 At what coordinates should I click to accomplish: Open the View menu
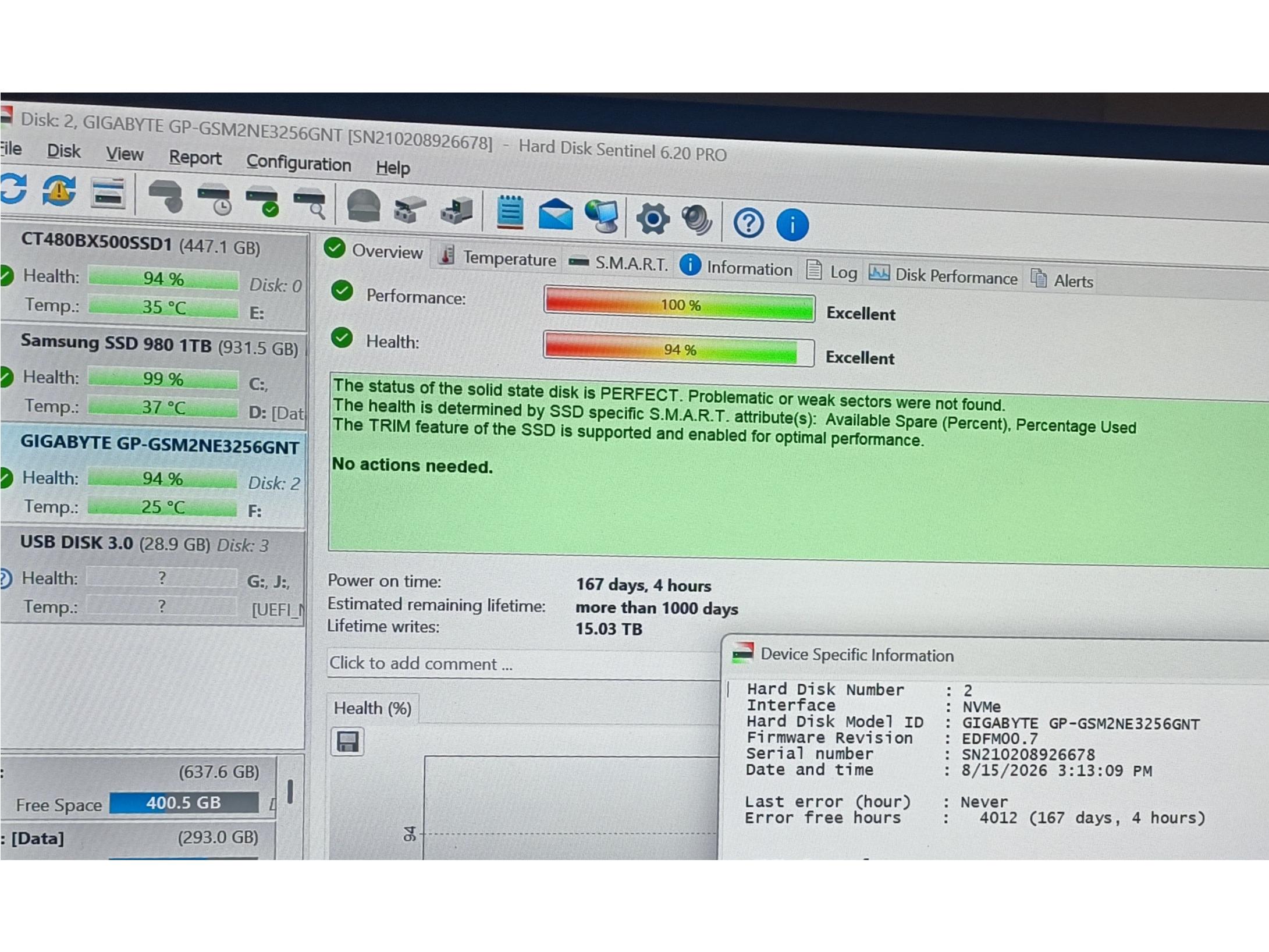coord(125,154)
